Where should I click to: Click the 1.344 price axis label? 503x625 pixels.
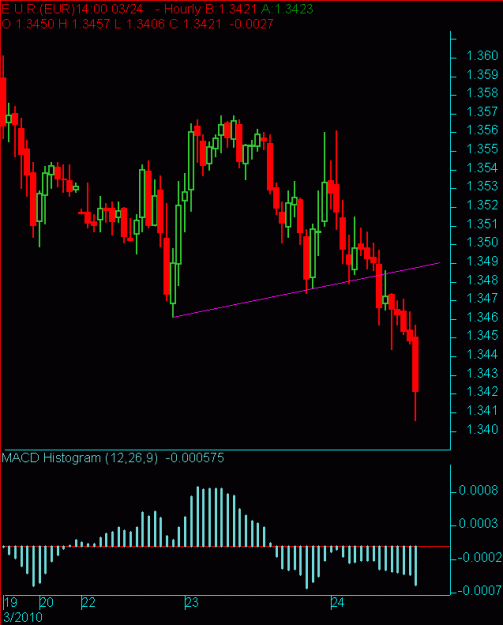pos(482,354)
